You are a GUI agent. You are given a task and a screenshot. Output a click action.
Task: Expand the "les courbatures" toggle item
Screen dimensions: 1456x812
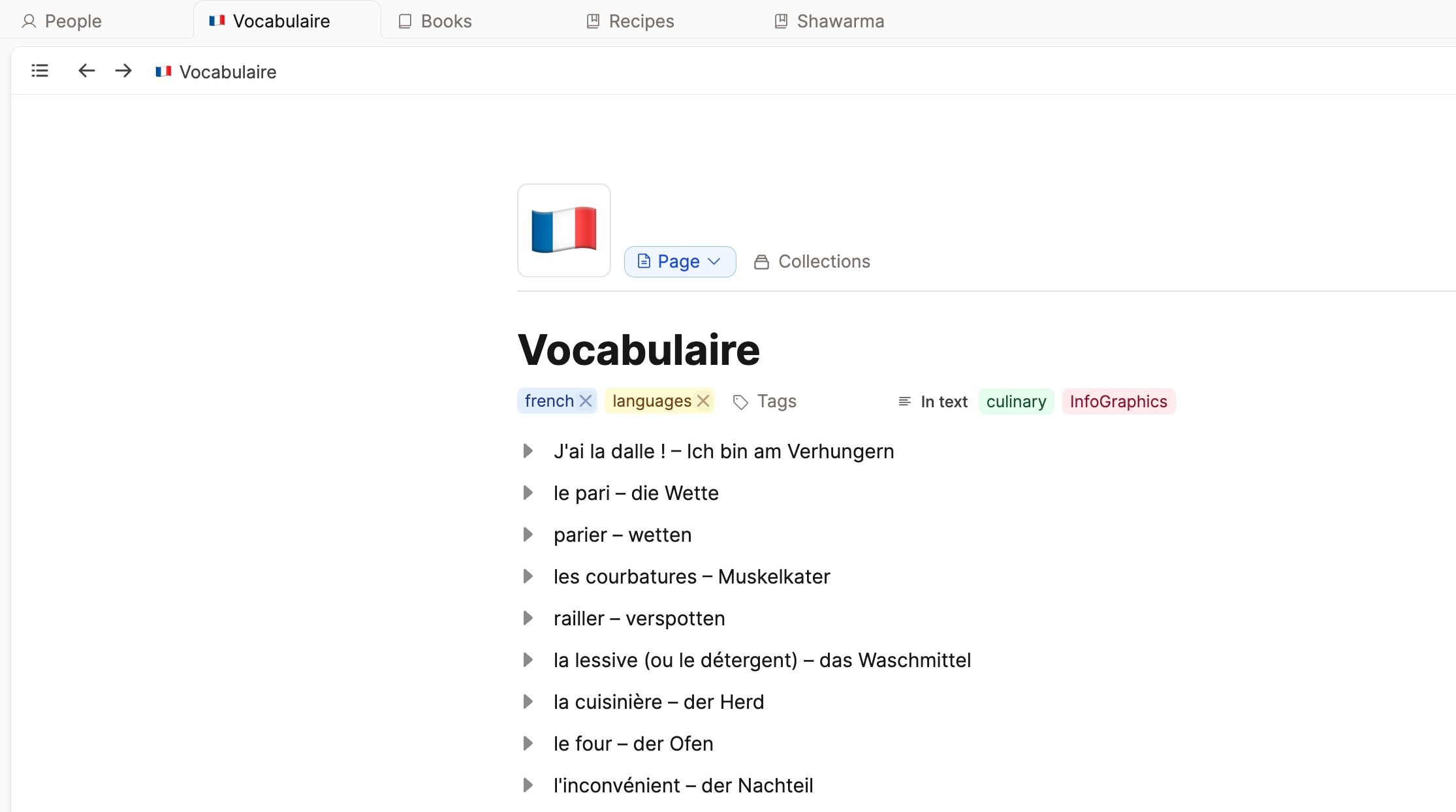528,576
